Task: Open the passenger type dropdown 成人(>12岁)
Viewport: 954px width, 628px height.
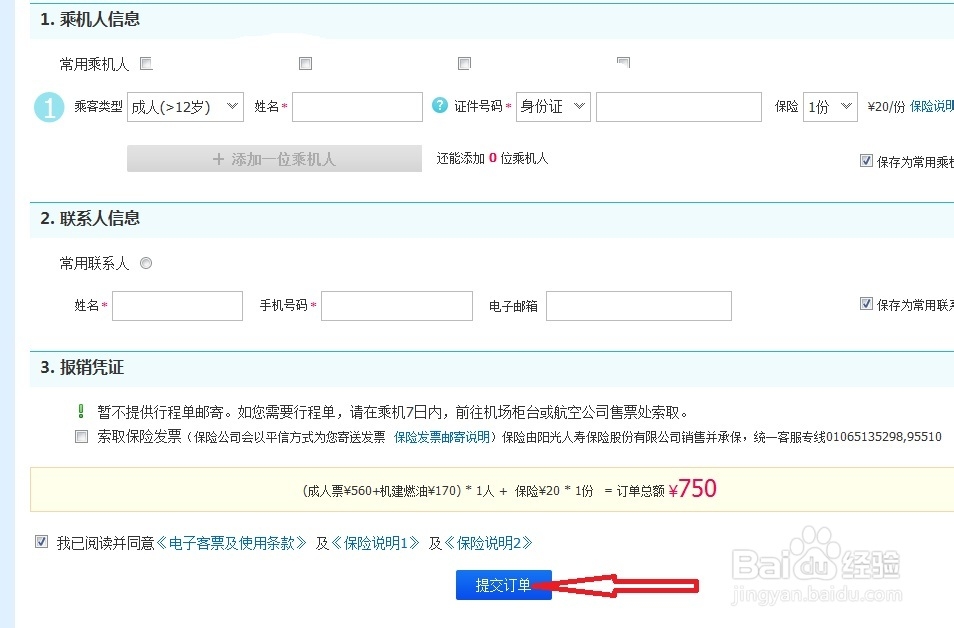Action: pyautogui.click(x=185, y=106)
